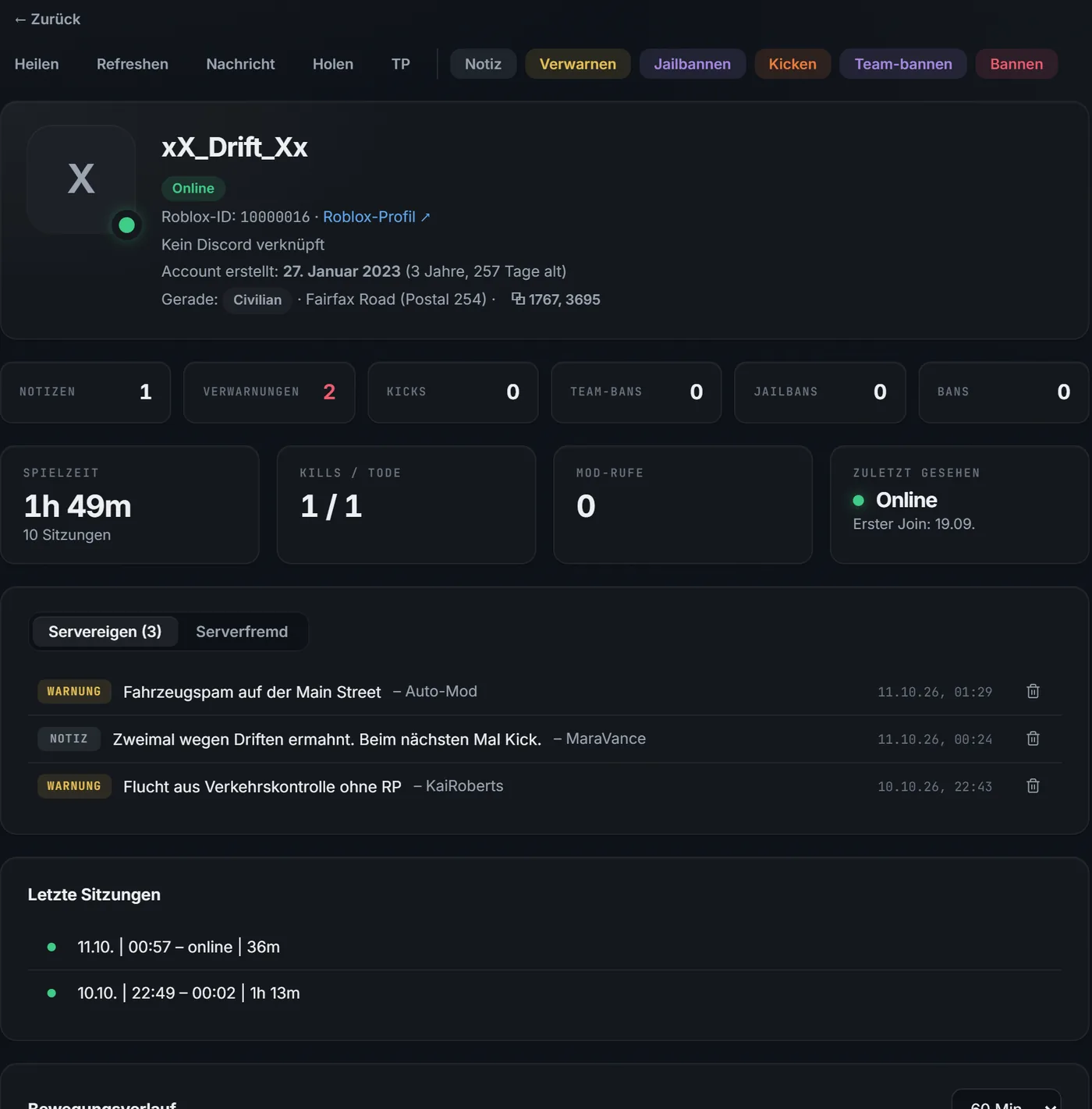The width and height of the screenshot is (1092, 1109).
Task: Click the MaraVance author name
Action: coord(606,739)
